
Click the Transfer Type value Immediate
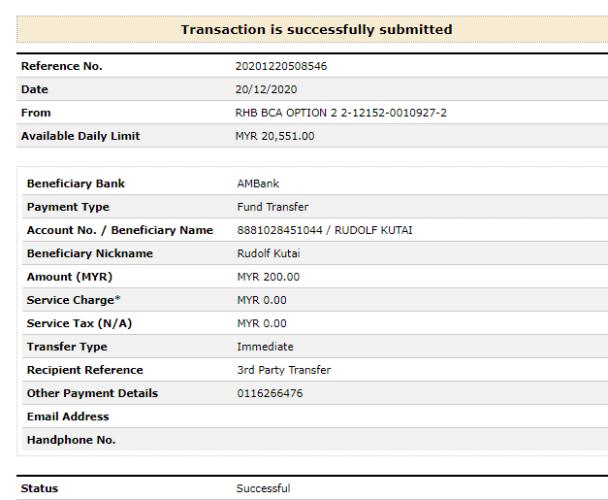pos(265,347)
